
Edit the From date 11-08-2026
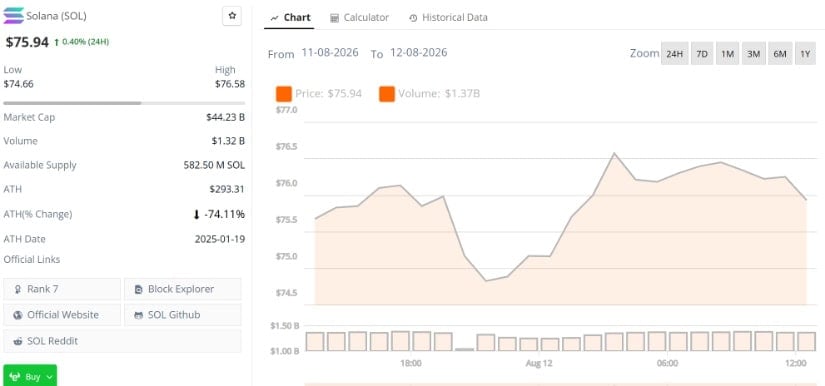(x=330, y=53)
